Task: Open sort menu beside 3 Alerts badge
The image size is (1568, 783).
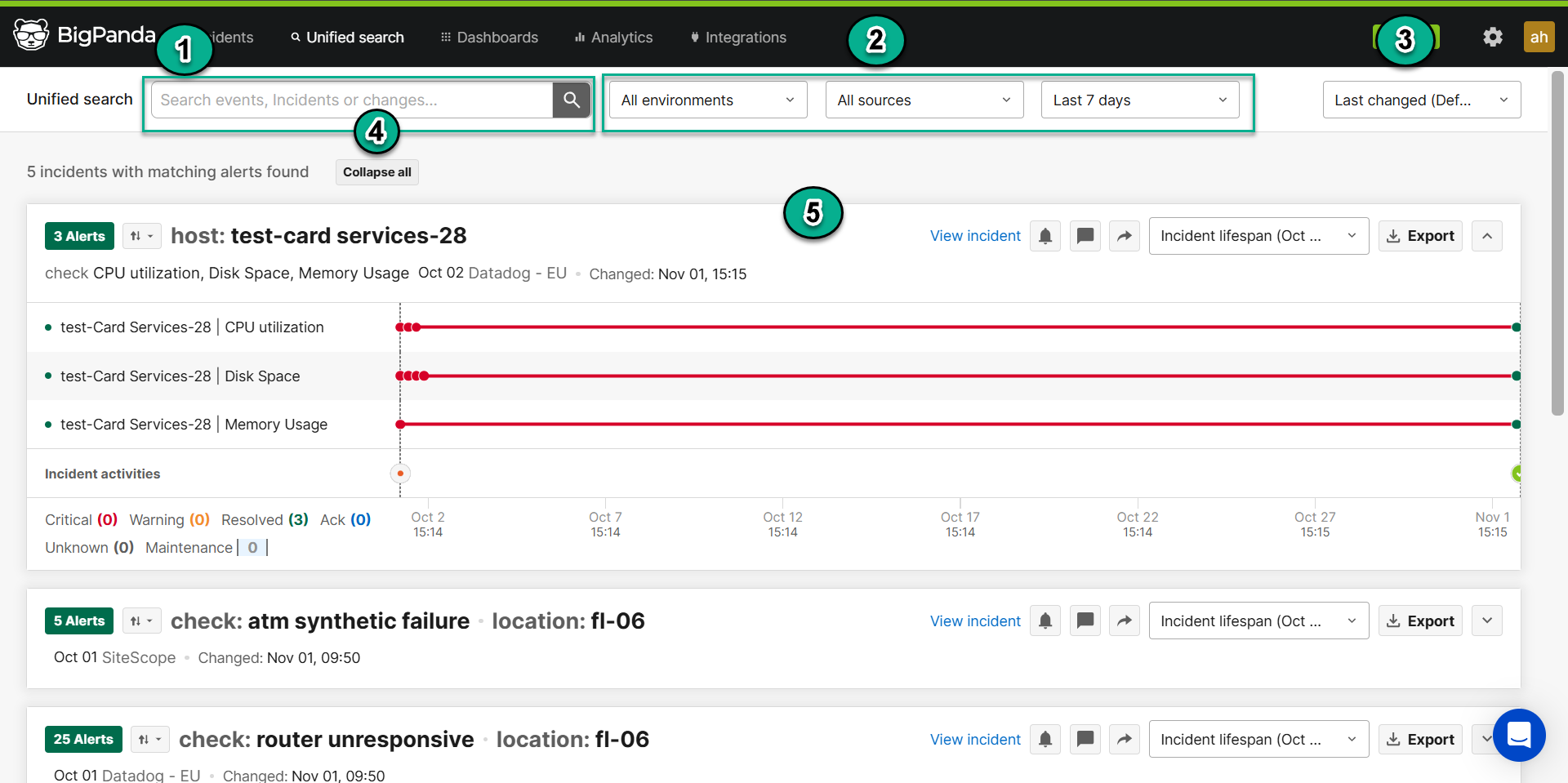Action: point(141,236)
